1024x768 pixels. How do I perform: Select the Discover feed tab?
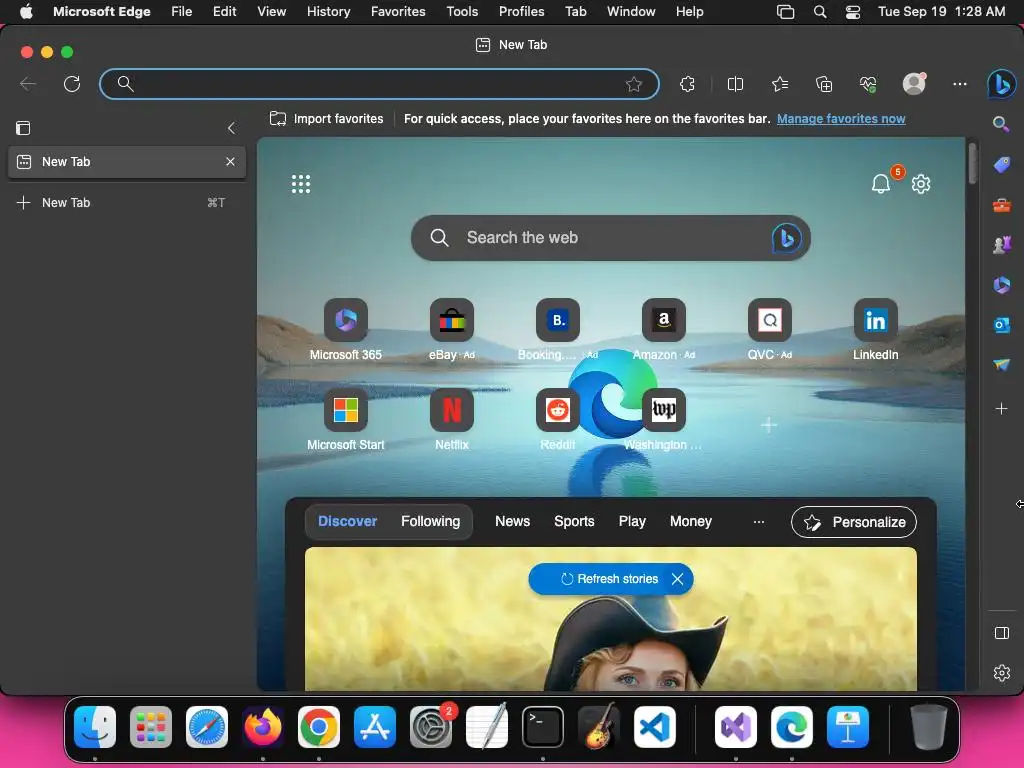[347, 521]
